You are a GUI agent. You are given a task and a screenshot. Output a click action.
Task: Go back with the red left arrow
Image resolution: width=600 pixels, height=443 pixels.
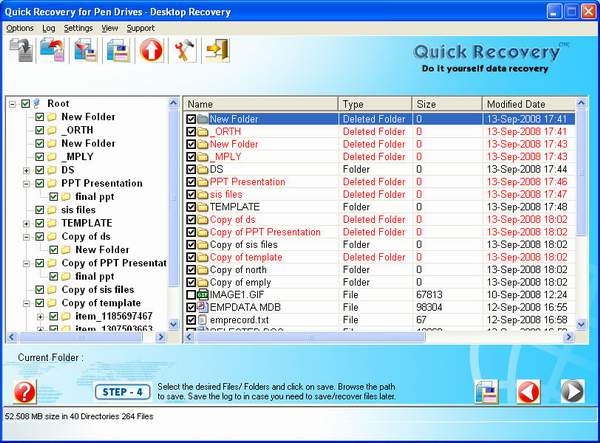point(529,391)
